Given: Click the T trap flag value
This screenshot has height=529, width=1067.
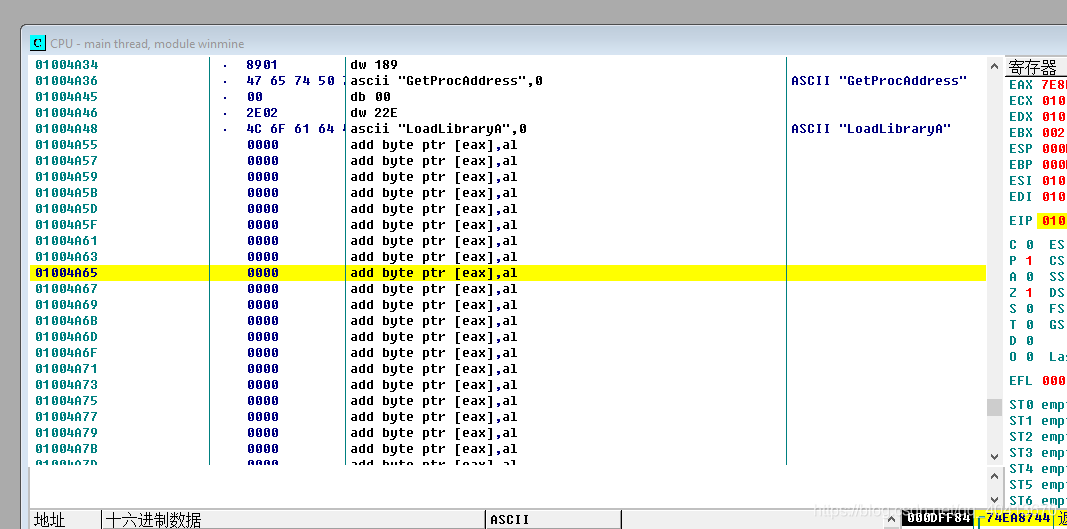Looking at the screenshot, I should [x=1030, y=325].
